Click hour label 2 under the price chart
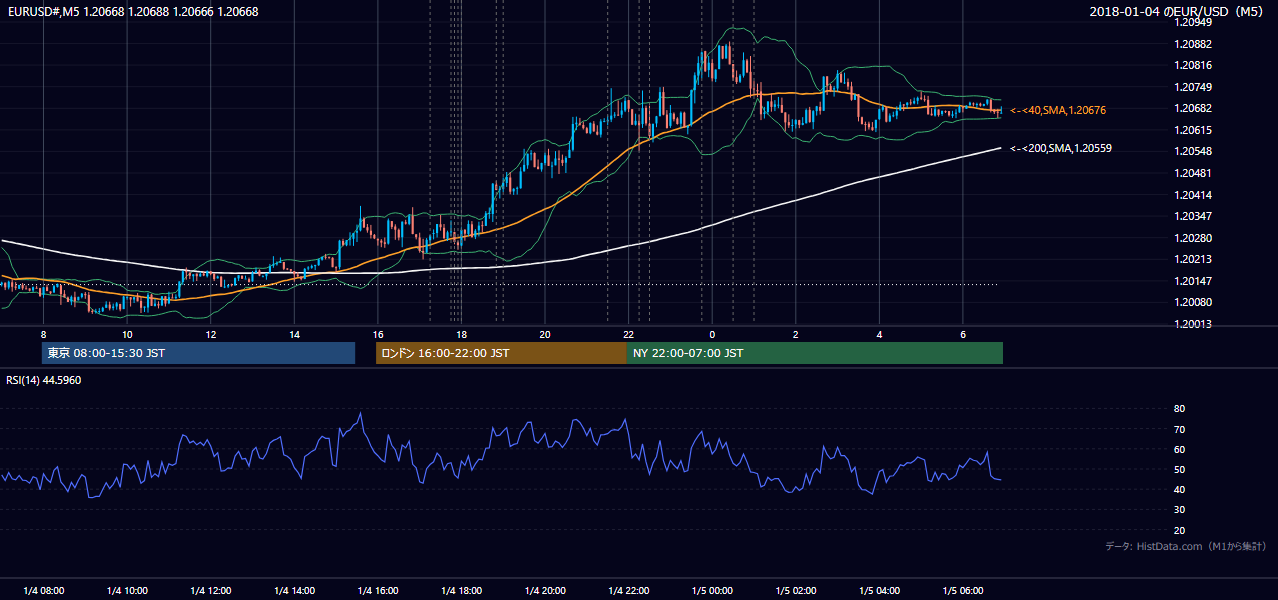1278x600 pixels. tap(796, 334)
